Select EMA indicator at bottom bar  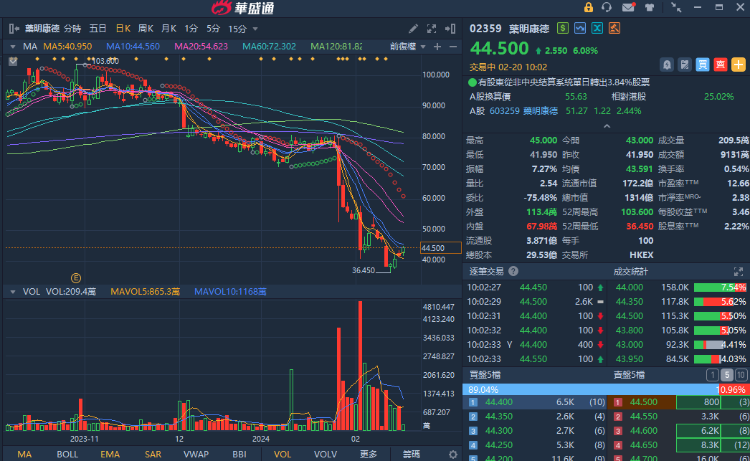pos(110,454)
